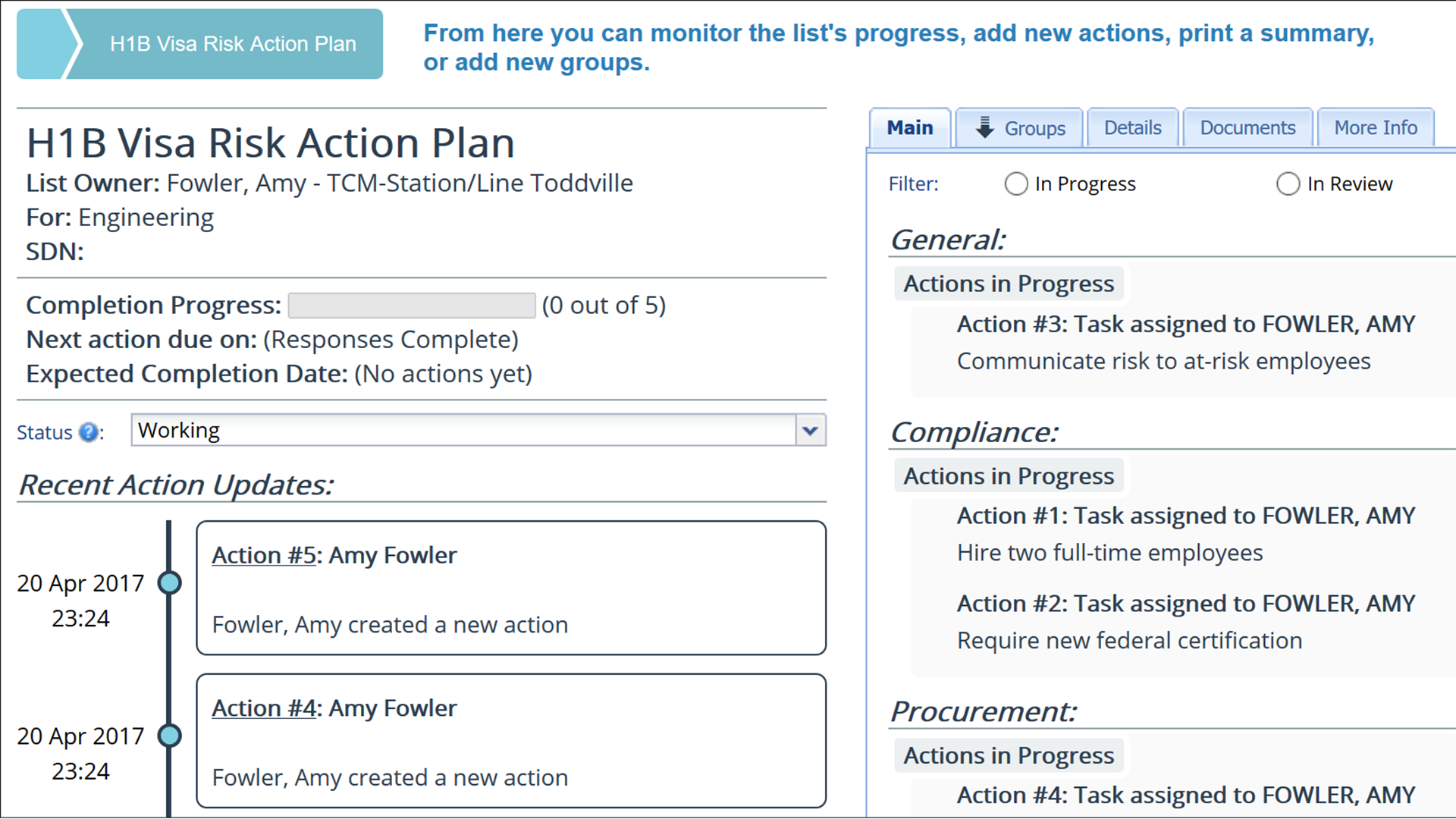This screenshot has height=819, width=1456.
Task: Select the Hire two full-time employees task
Action: pyautogui.click(x=1109, y=552)
